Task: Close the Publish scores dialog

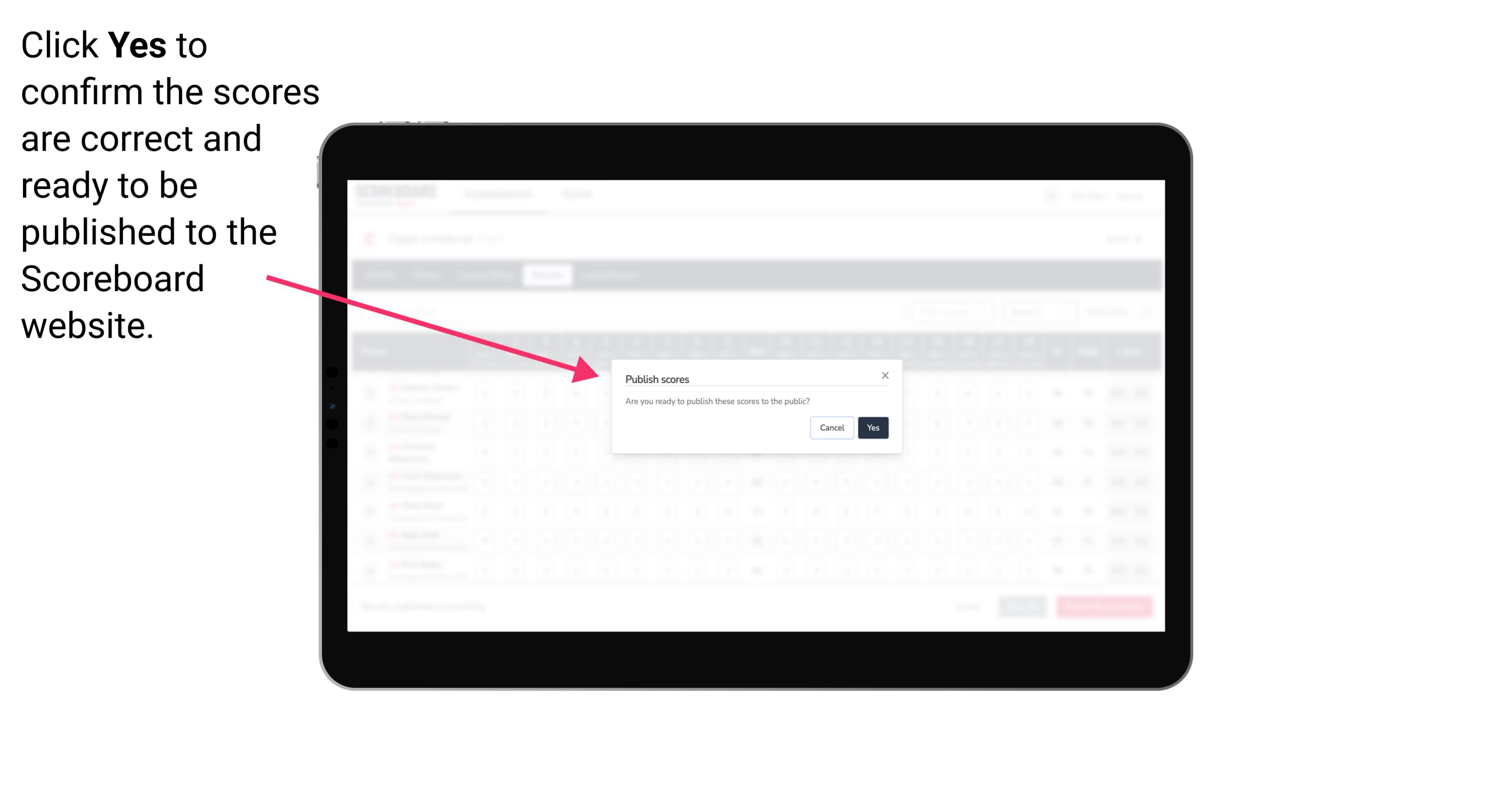Action: point(885,375)
